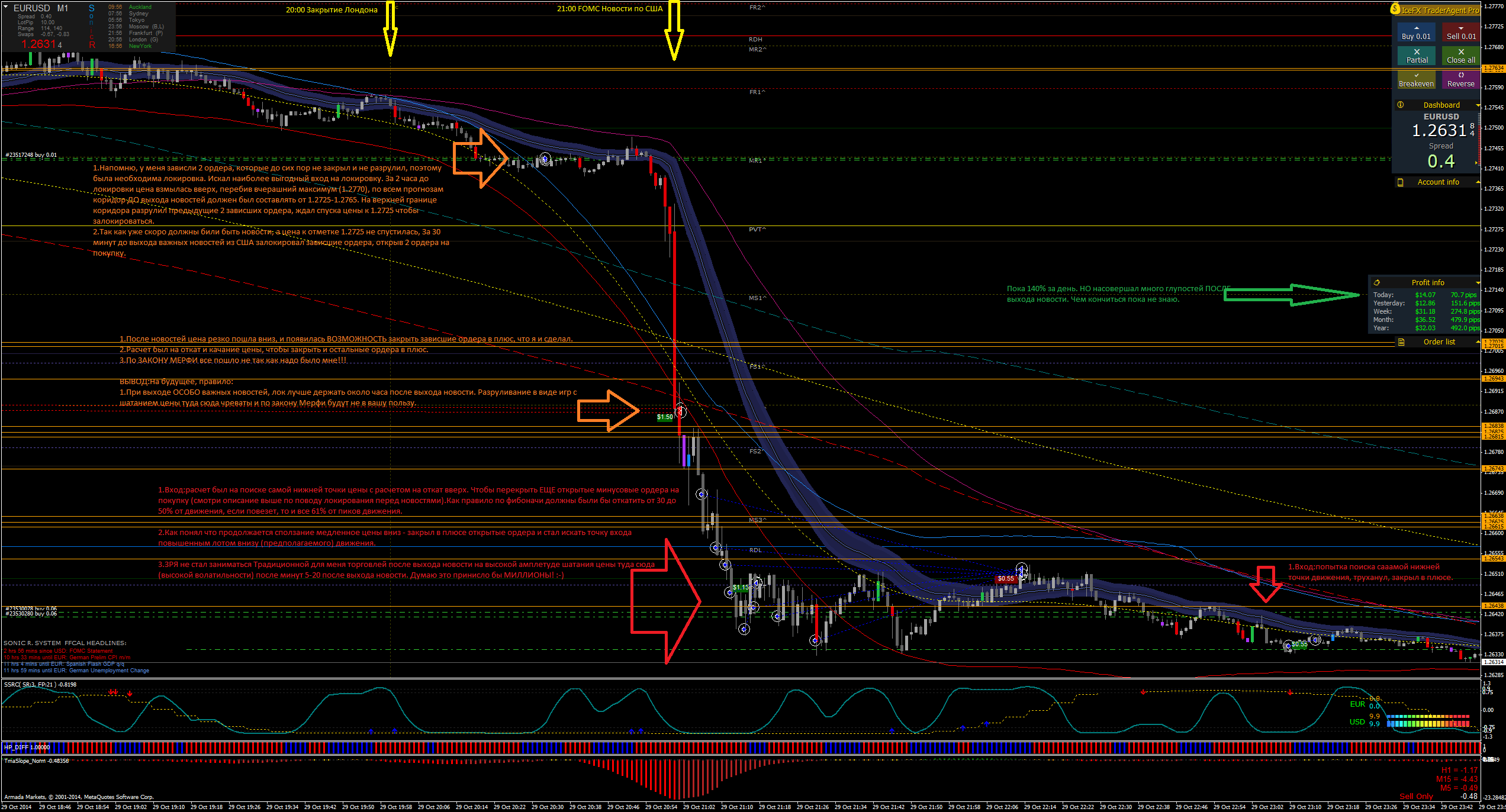The height and width of the screenshot is (812, 1506).
Task: Click the HP_DIFF indicator label
Action: coord(27,747)
